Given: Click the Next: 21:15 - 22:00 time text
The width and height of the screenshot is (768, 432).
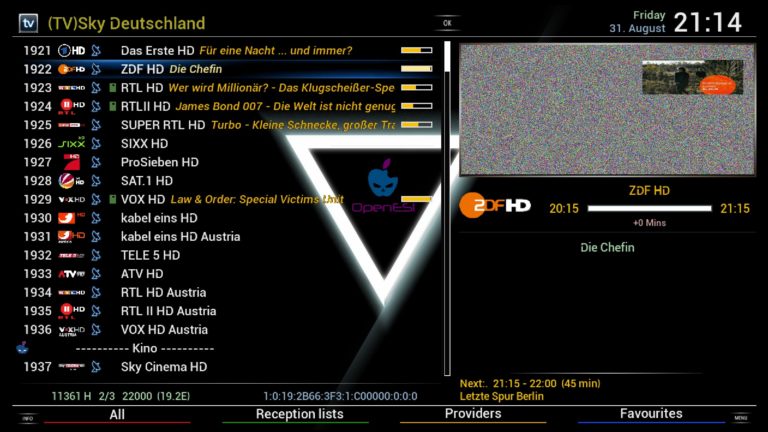Looking at the screenshot, I should (530, 384).
